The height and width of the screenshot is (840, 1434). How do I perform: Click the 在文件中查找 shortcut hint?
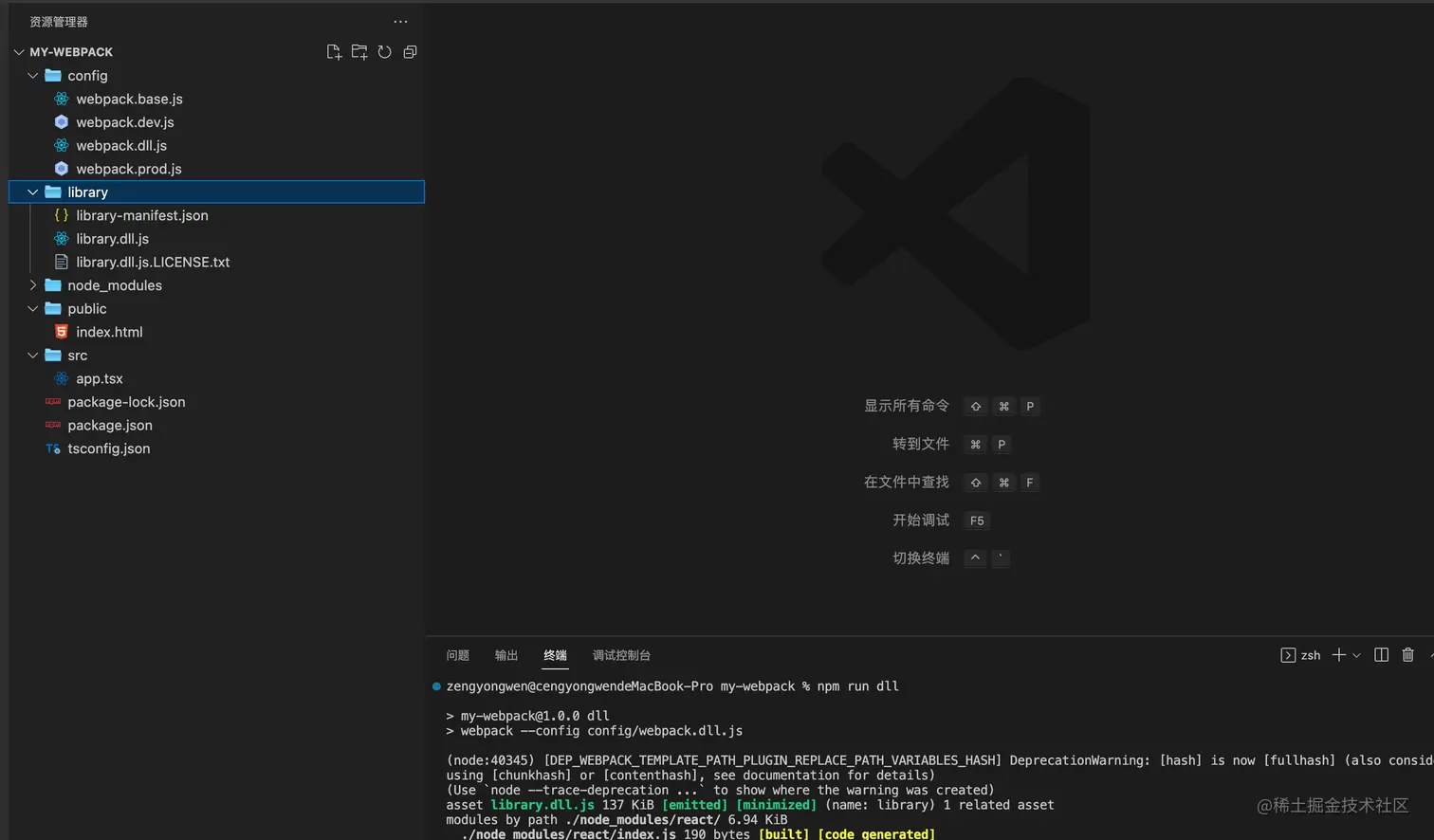907,482
